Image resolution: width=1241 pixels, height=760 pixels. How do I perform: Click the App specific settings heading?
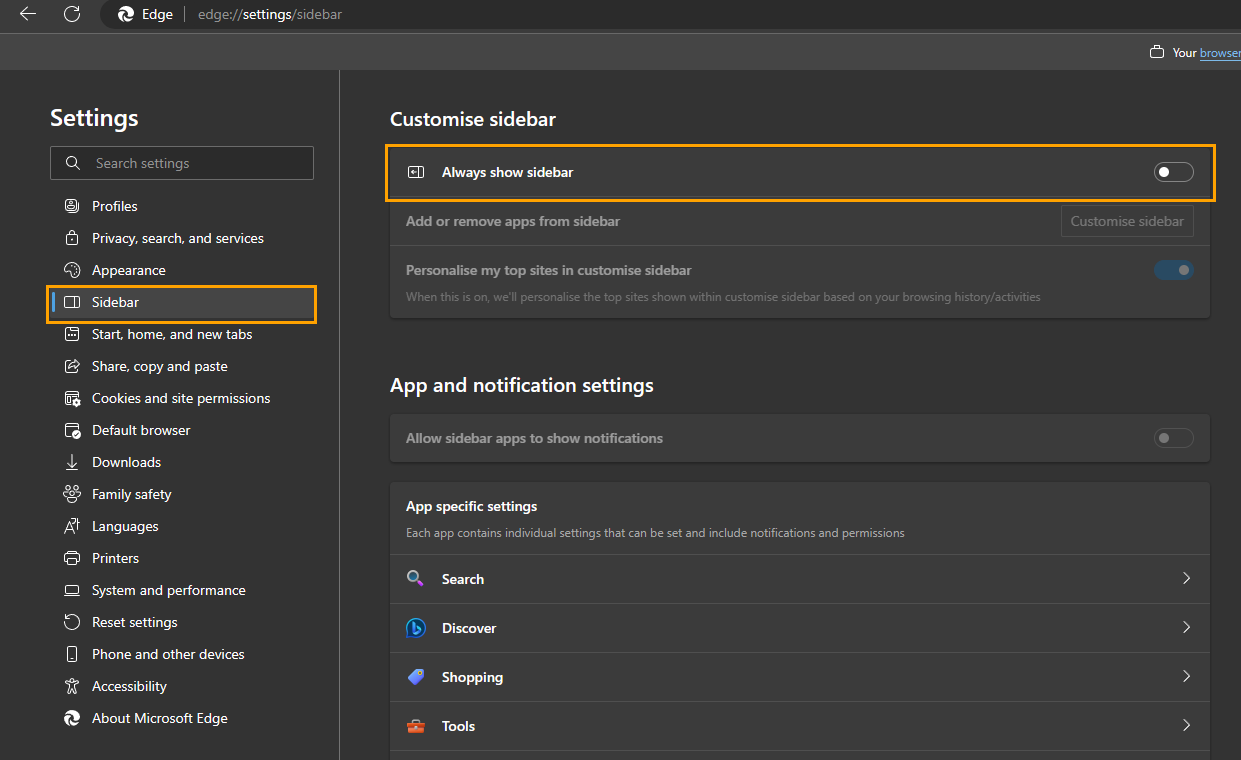472,506
